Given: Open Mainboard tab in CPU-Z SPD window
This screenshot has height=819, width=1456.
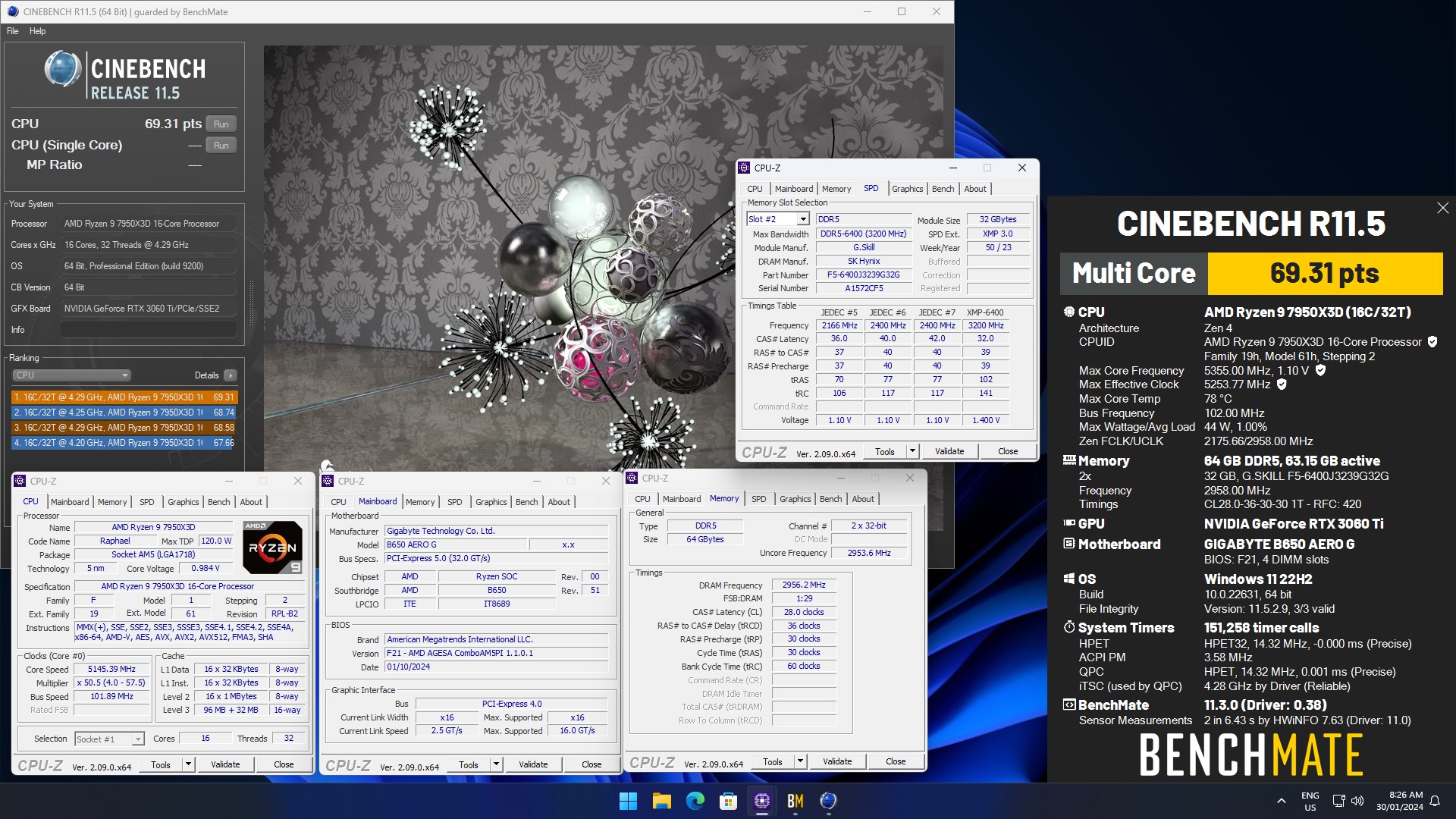Looking at the screenshot, I should click(x=794, y=189).
